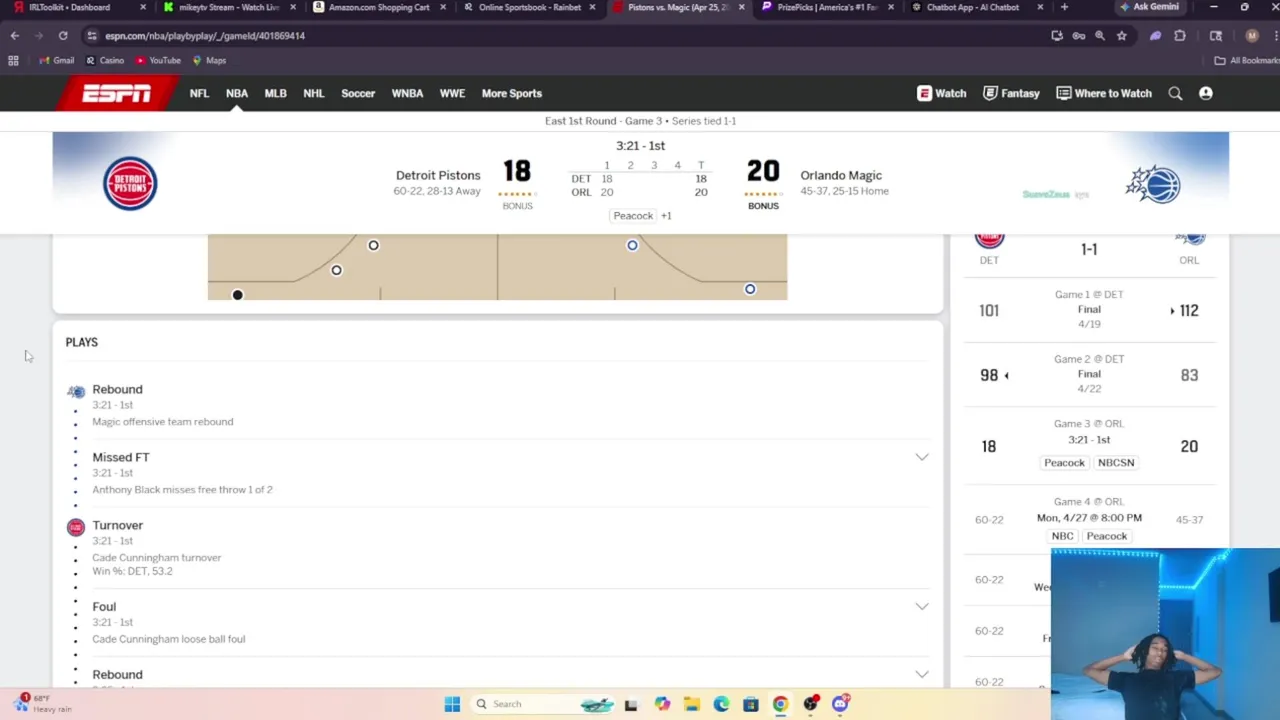
Task: Open Ask Gemini button
Action: 1150,7
